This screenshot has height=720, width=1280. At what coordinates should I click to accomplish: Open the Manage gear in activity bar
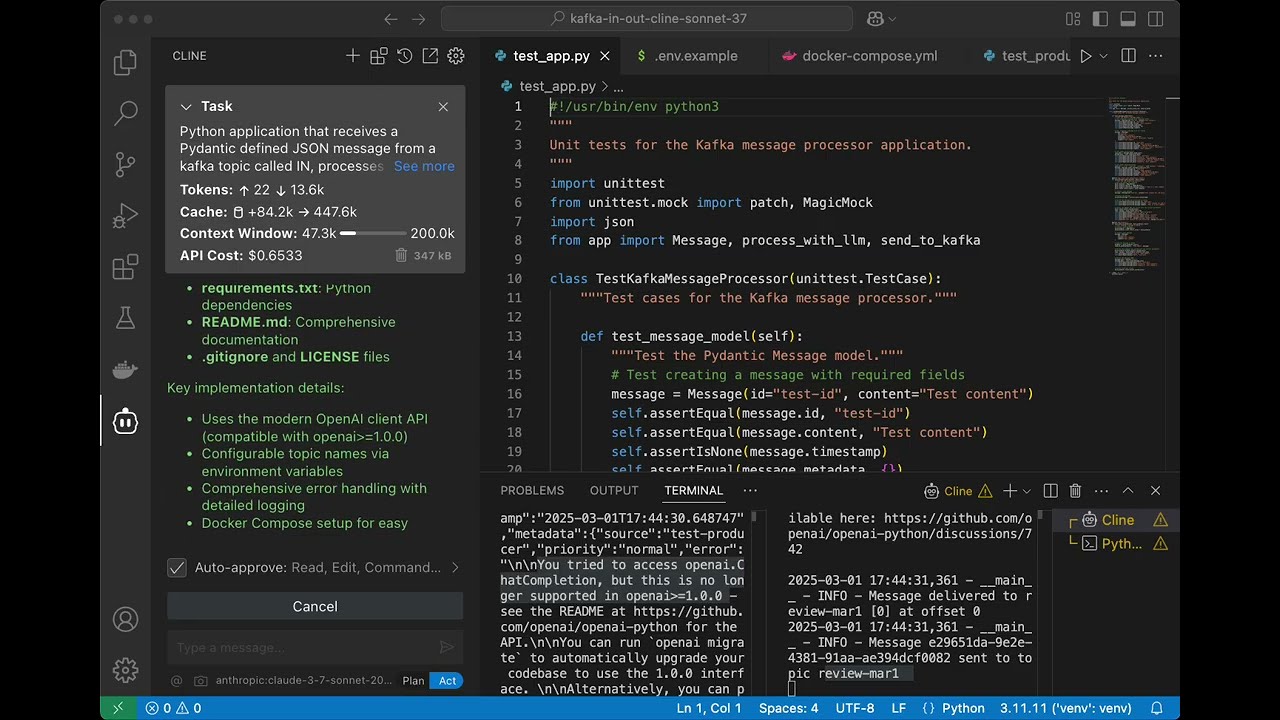click(125, 669)
